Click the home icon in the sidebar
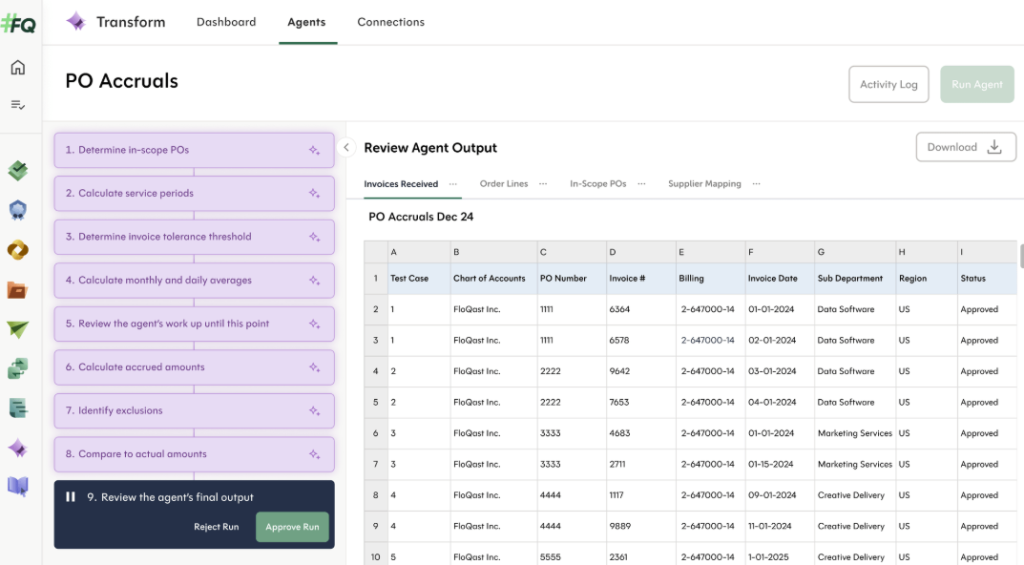The image size is (1024, 565). 17,68
